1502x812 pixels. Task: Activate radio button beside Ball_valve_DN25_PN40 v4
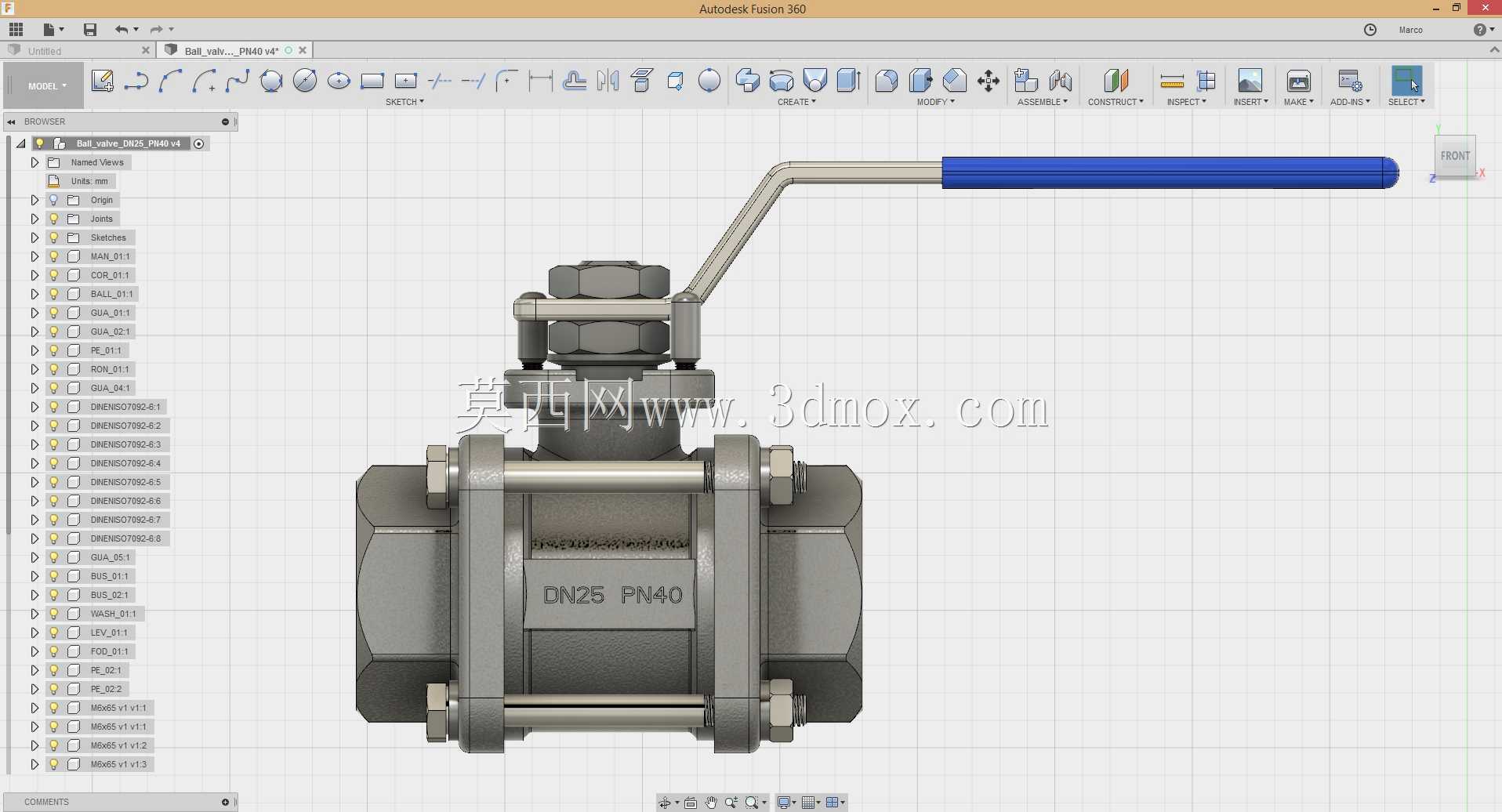coord(199,143)
